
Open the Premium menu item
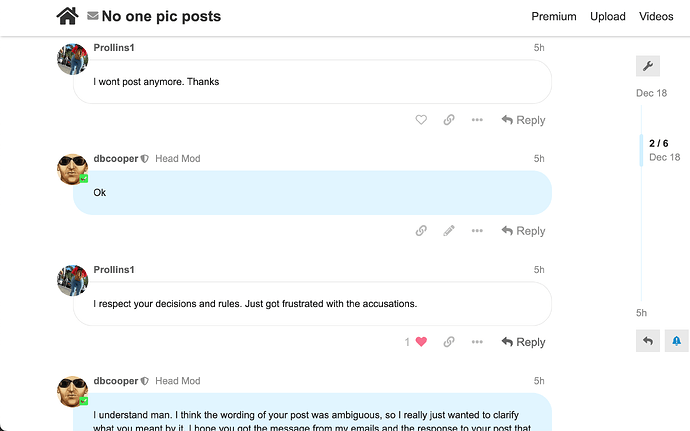click(x=554, y=16)
